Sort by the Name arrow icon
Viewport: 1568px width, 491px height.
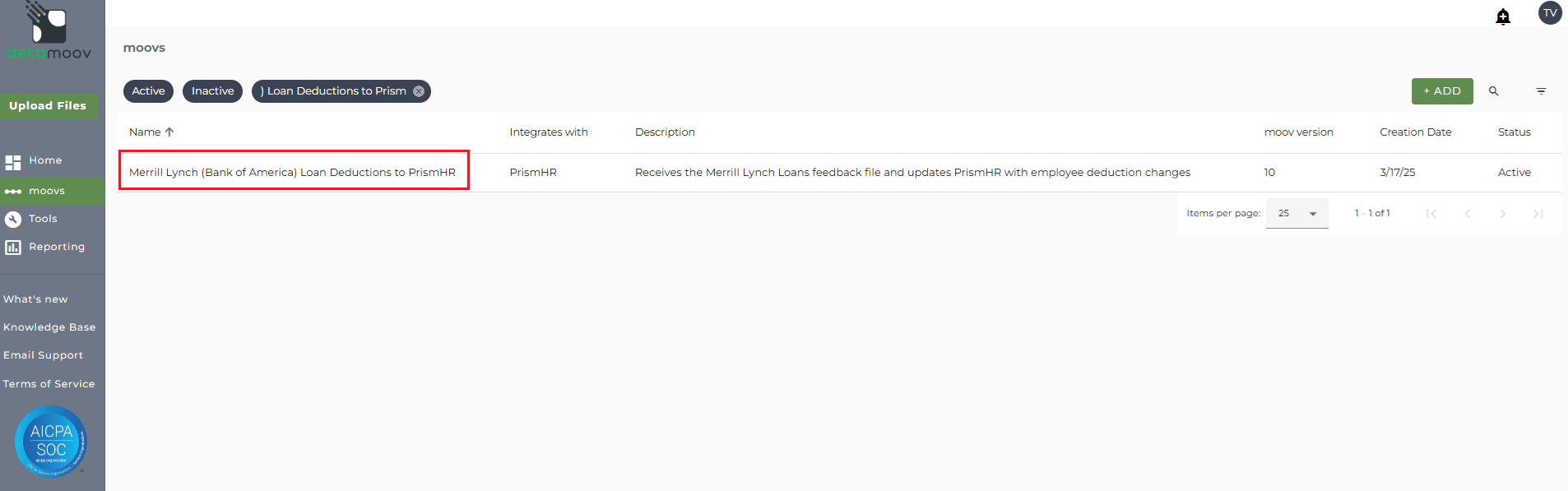[x=169, y=132]
